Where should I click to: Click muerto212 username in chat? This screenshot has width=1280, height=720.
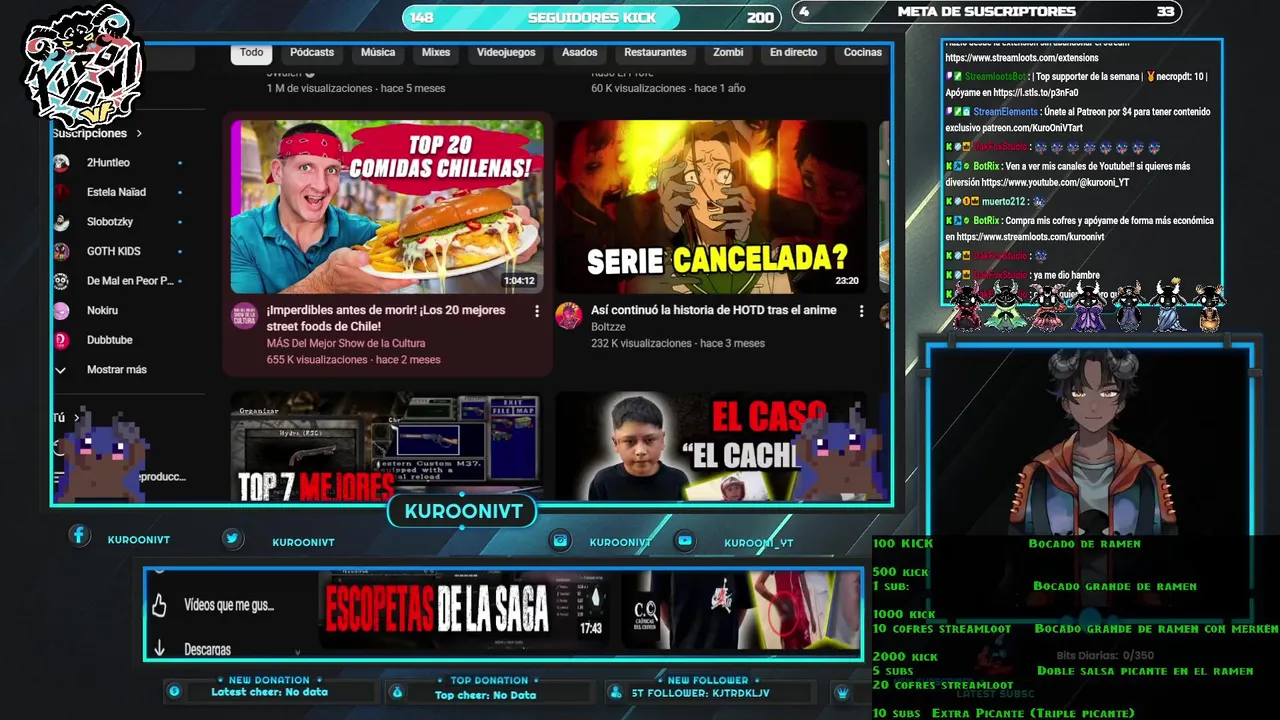(1003, 201)
